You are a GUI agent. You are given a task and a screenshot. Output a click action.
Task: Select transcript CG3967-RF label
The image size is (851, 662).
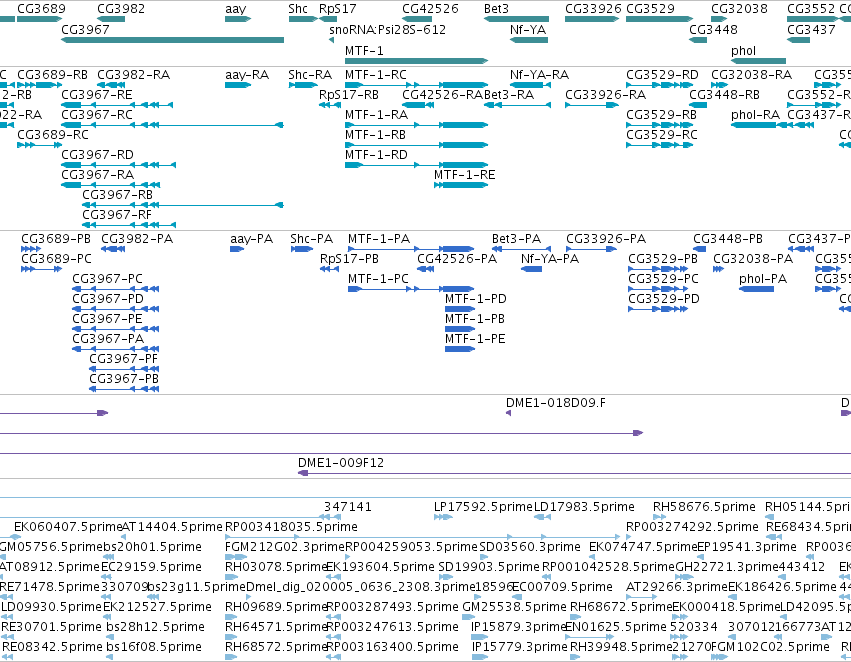tap(117, 215)
